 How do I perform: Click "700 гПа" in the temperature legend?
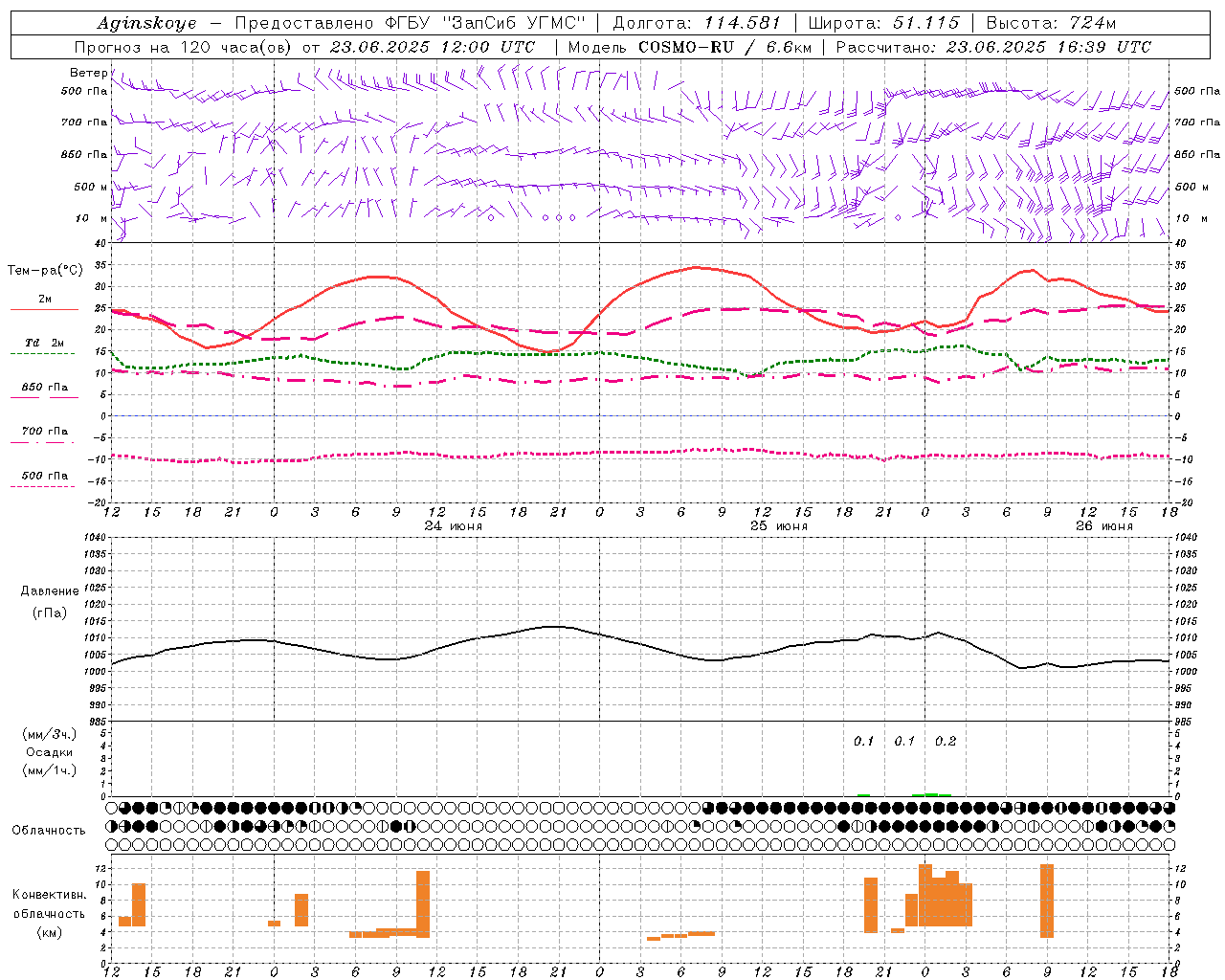tap(45, 431)
